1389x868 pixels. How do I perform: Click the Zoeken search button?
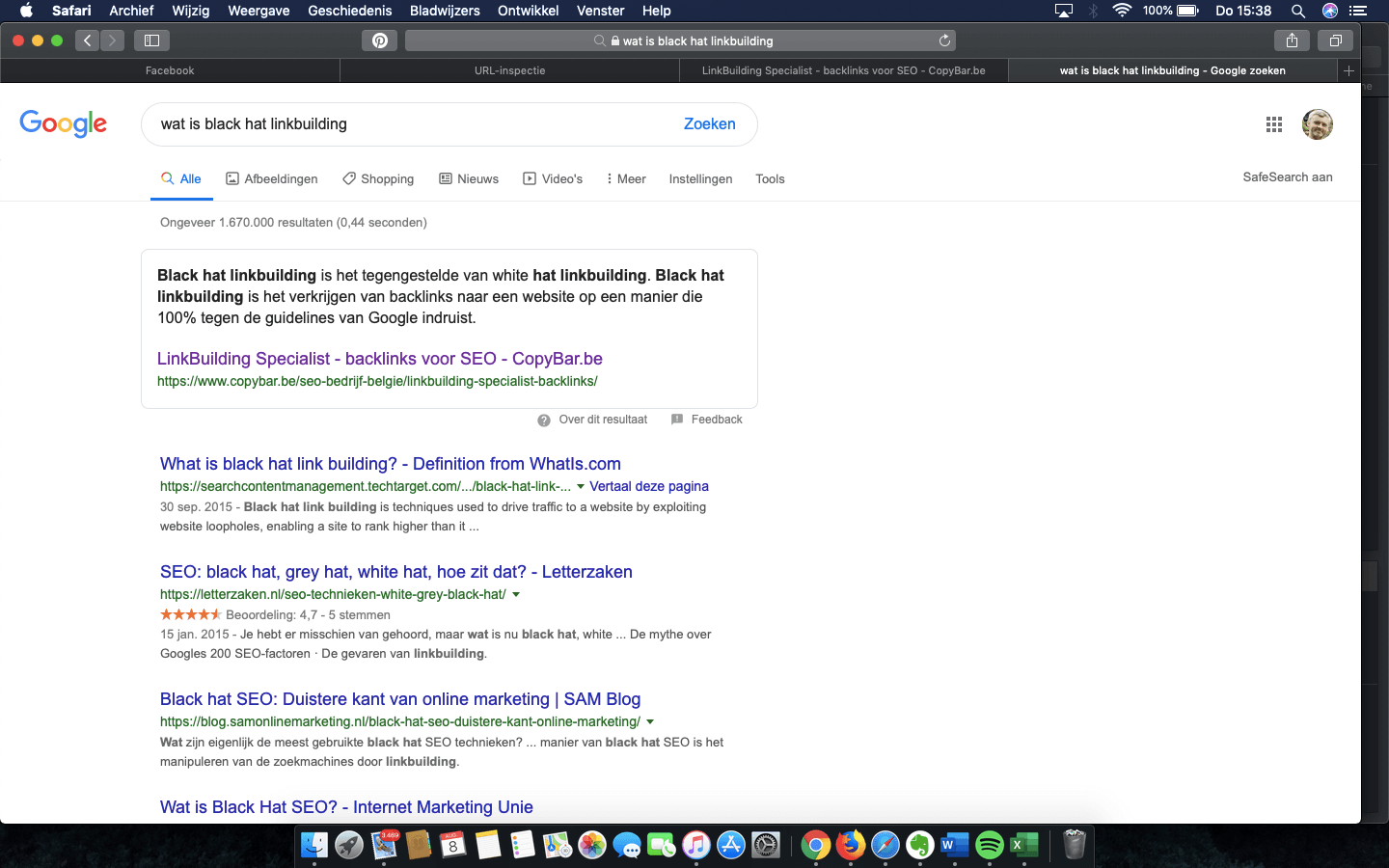tap(710, 124)
